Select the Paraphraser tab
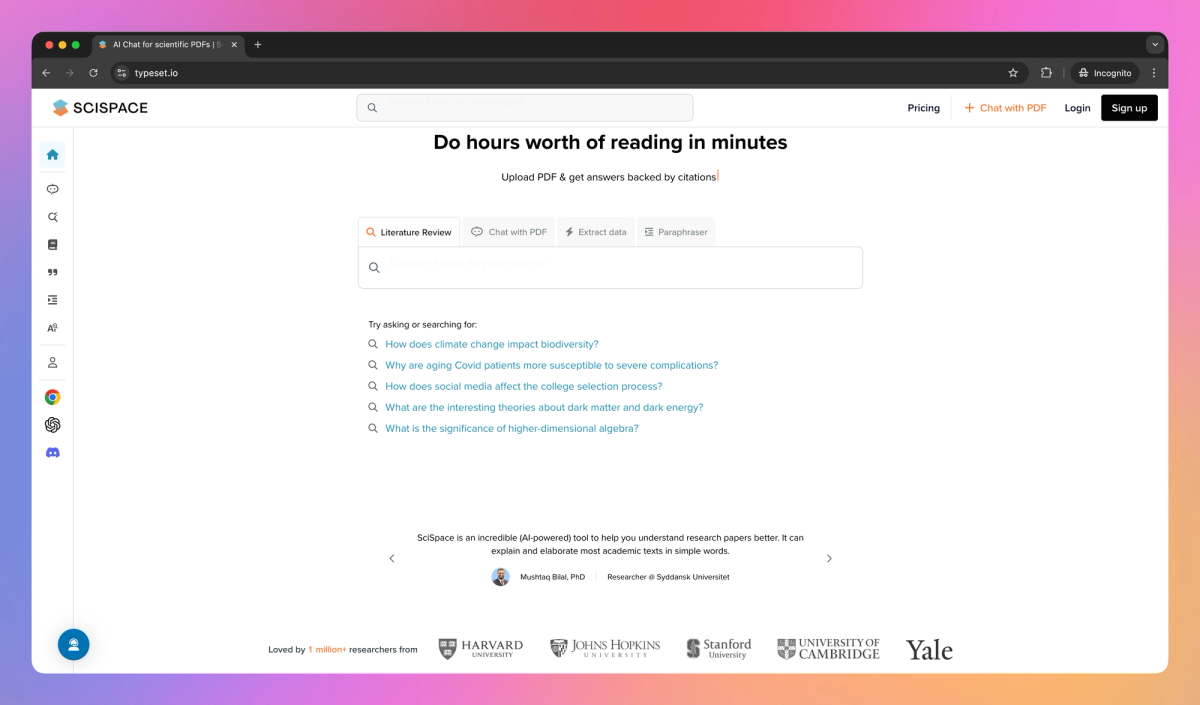This screenshot has width=1200, height=705. pos(676,232)
